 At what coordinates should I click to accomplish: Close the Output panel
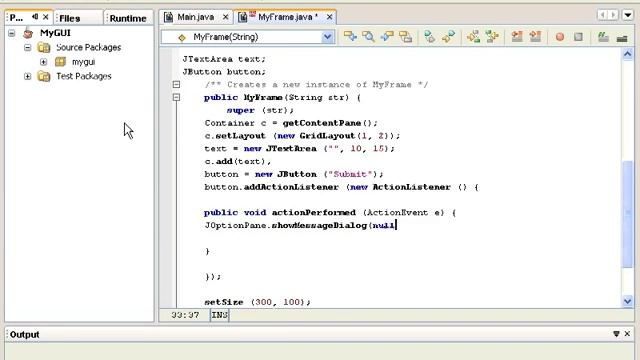[x=627, y=334]
